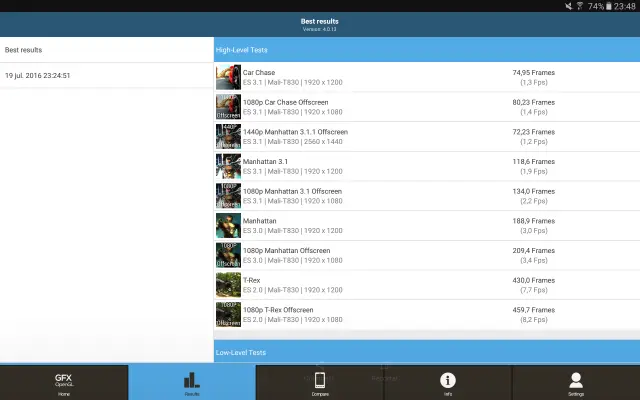
Task: Open the GFX OpenGL Home tab
Action: [x=64, y=382]
